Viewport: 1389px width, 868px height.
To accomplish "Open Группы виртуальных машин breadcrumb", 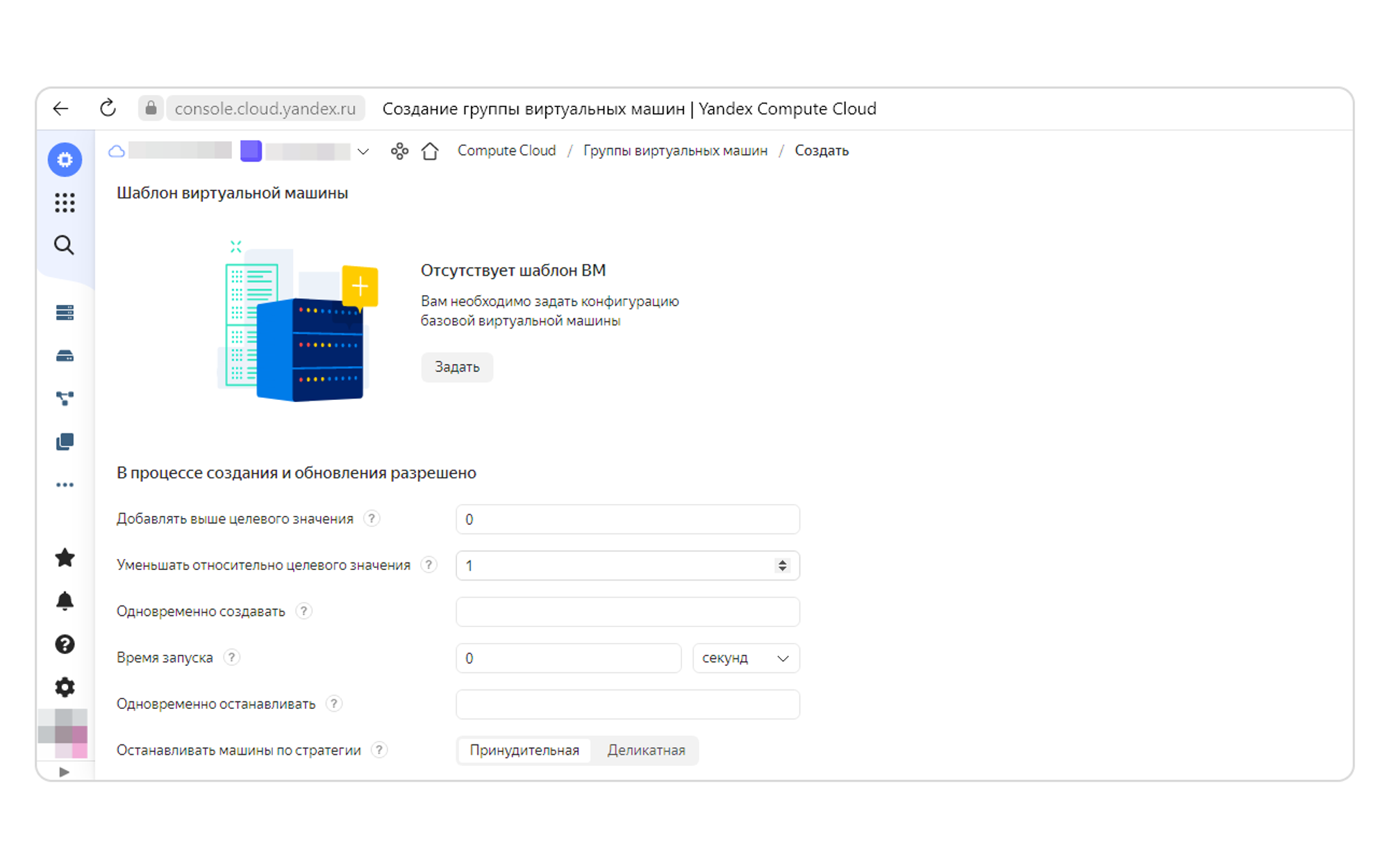I will tap(675, 151).
